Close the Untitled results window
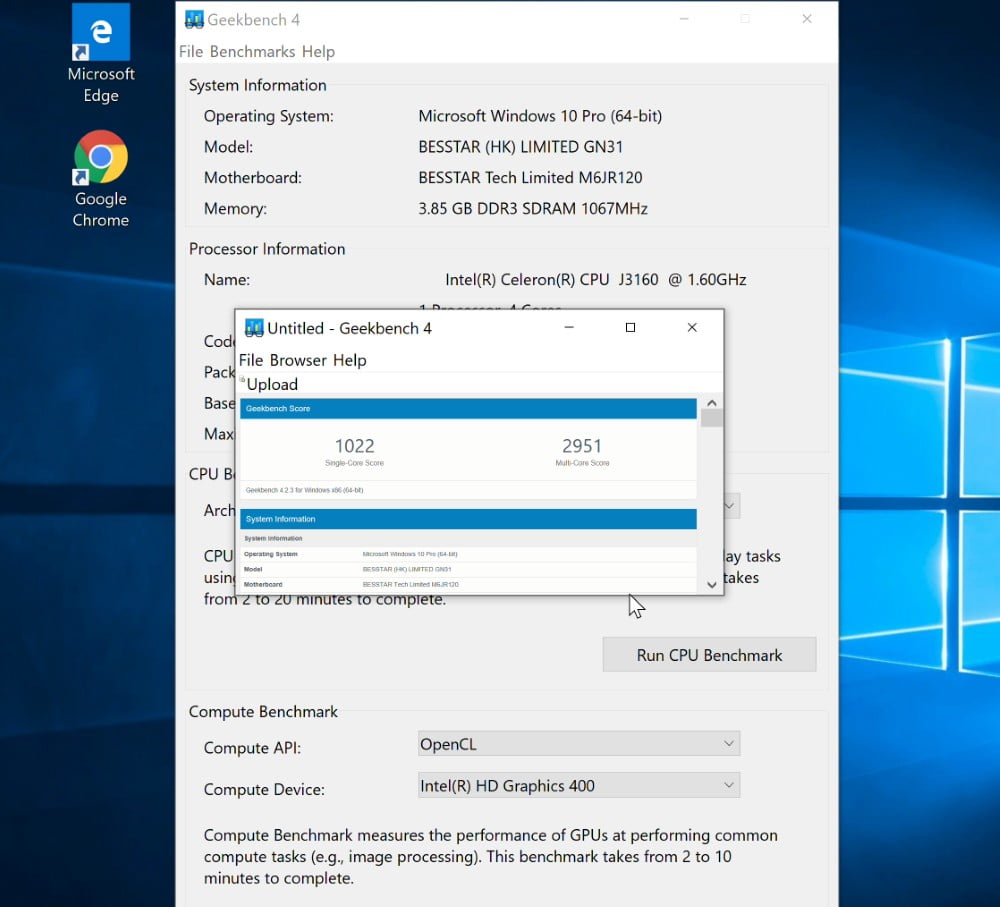This screenshot has width=1000, height=907. (692, 327)
